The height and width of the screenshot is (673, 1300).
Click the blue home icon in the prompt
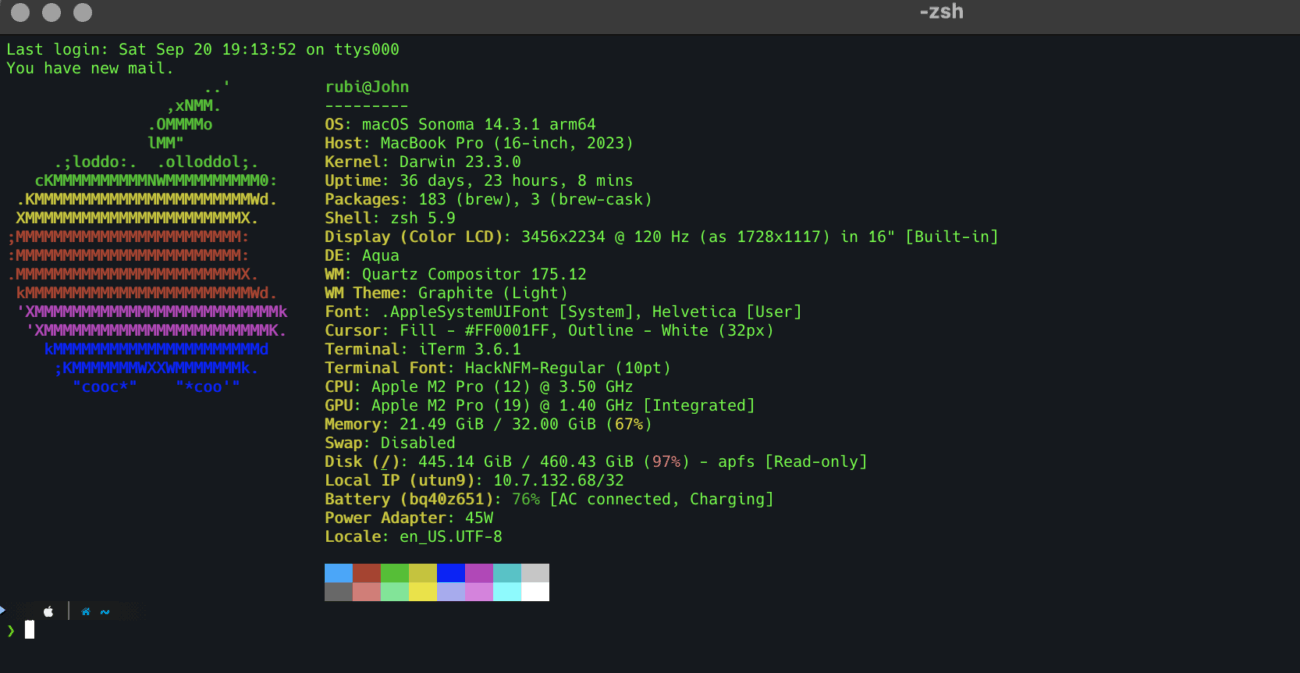click(x=86, y=612)
